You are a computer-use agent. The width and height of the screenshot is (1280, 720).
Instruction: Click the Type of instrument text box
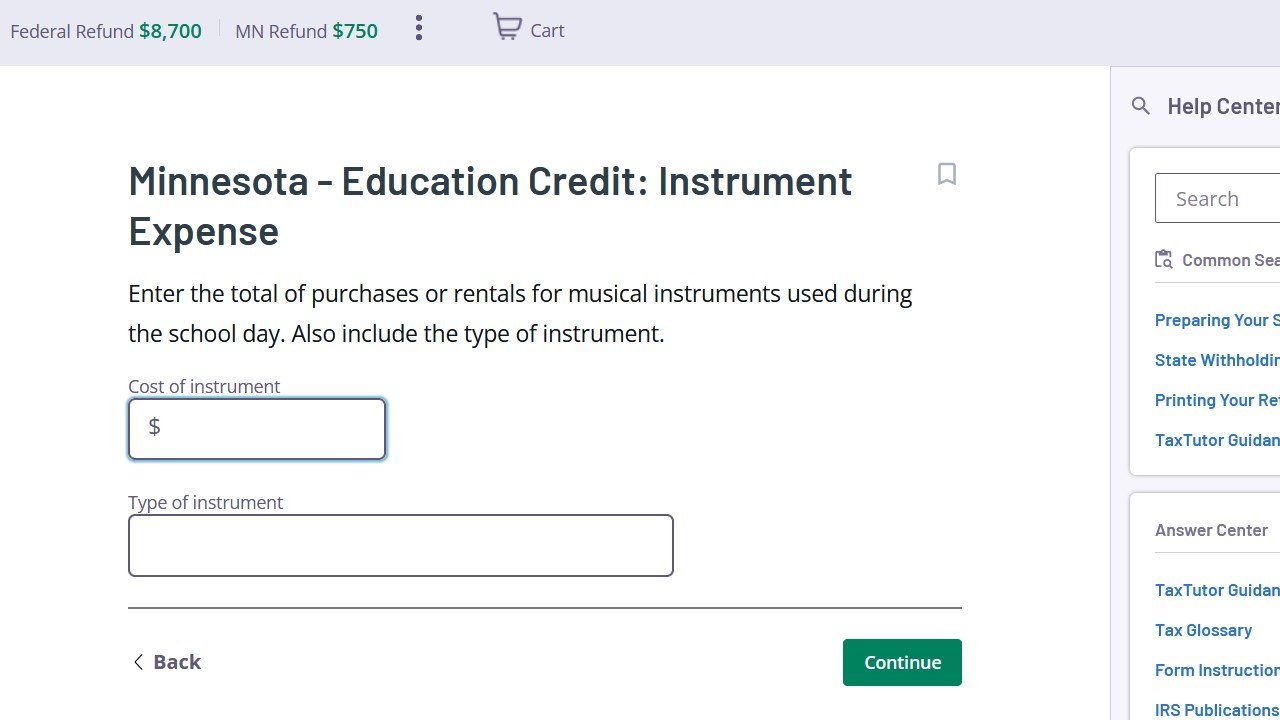pos(401,545)
